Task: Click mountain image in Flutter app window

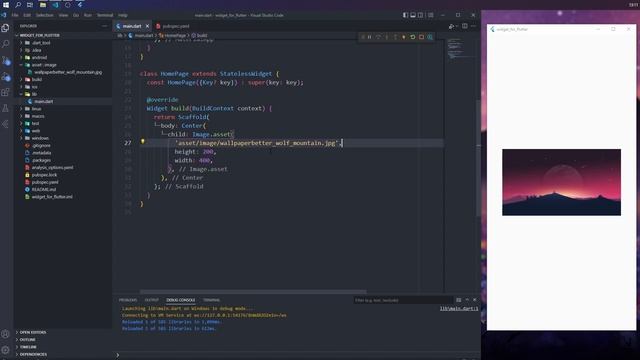Action: [561, 182]
